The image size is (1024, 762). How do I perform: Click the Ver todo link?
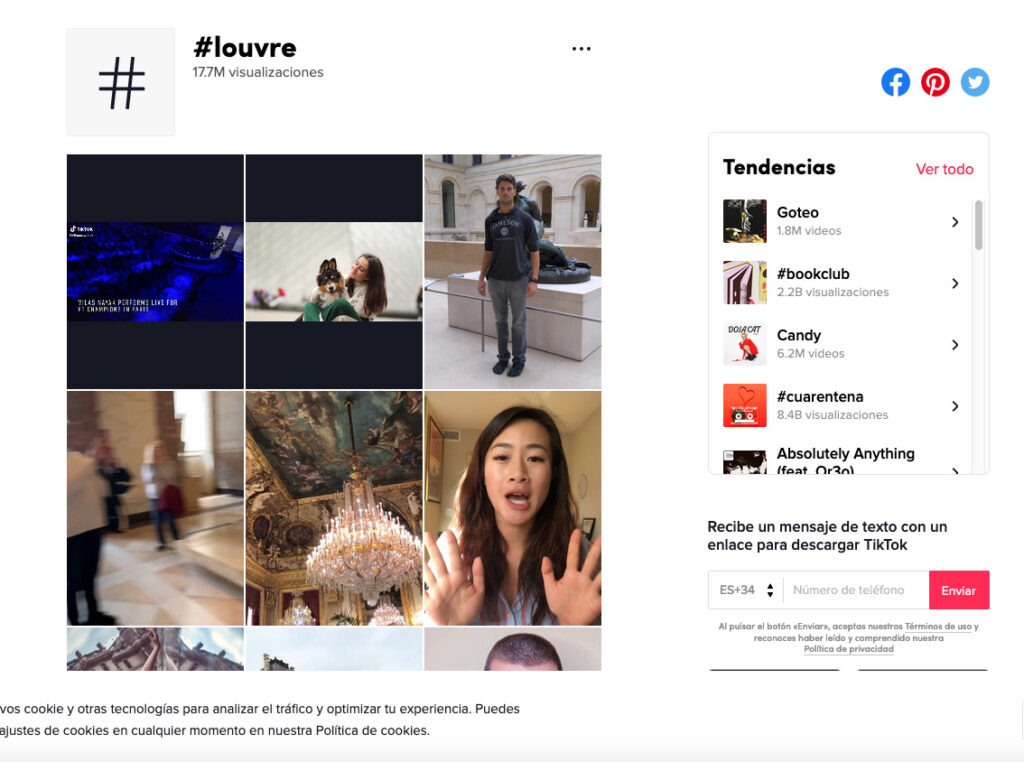(944, 169)
